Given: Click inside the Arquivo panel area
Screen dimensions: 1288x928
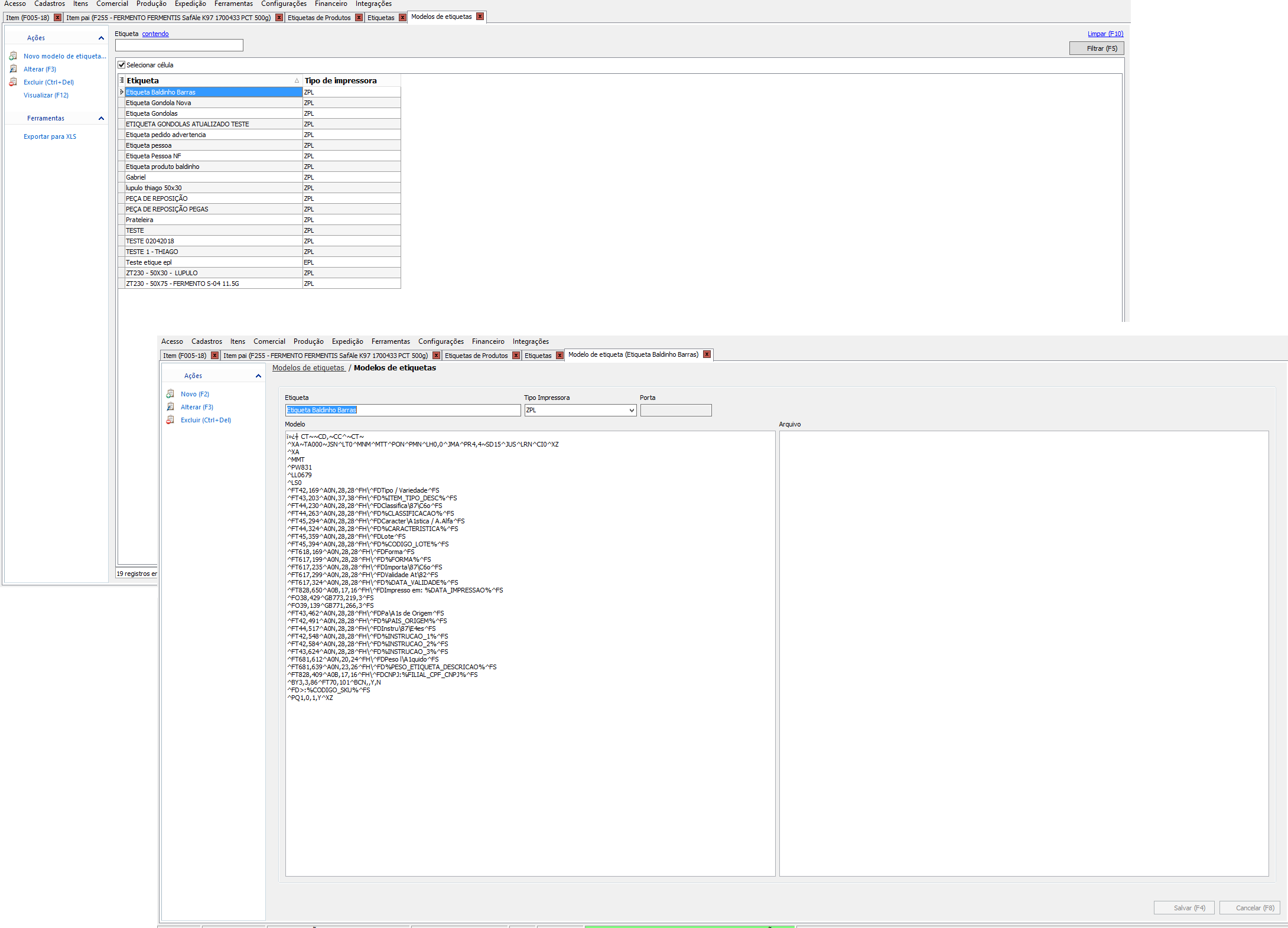Looking at the screenshot, I should tap(1024, 654).
